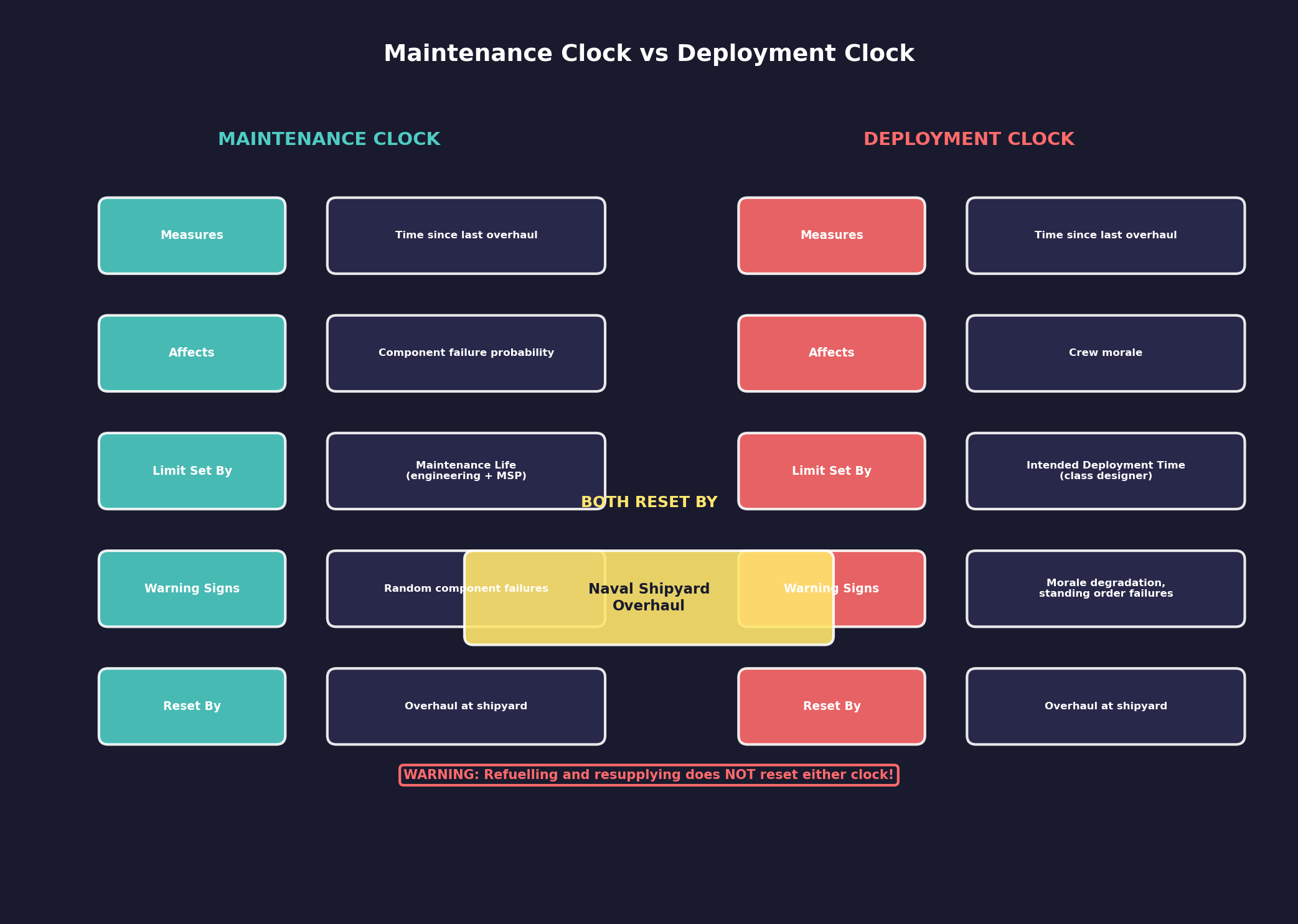The width and height of the screenshot is (1298, 924).
Task: Select the Naval Shipyard Overhaul yellow box
Action: (x=649, y=597)
